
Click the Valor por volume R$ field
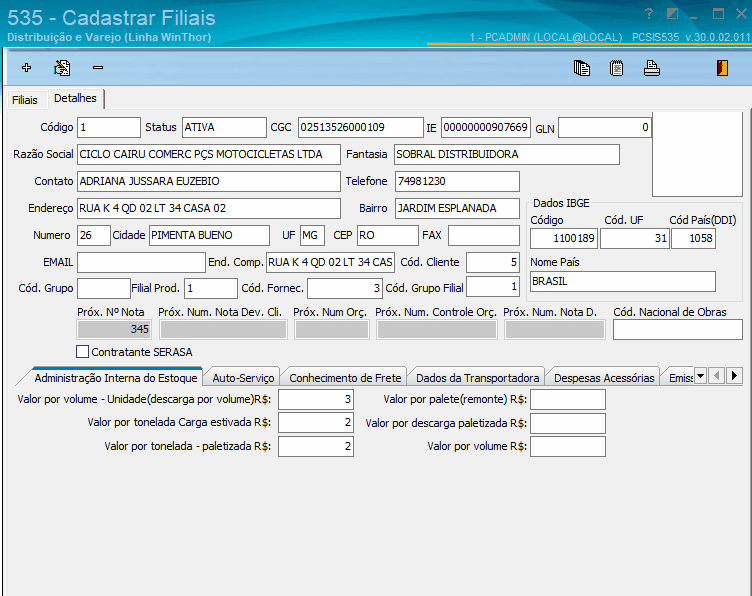tap(568, 446)
